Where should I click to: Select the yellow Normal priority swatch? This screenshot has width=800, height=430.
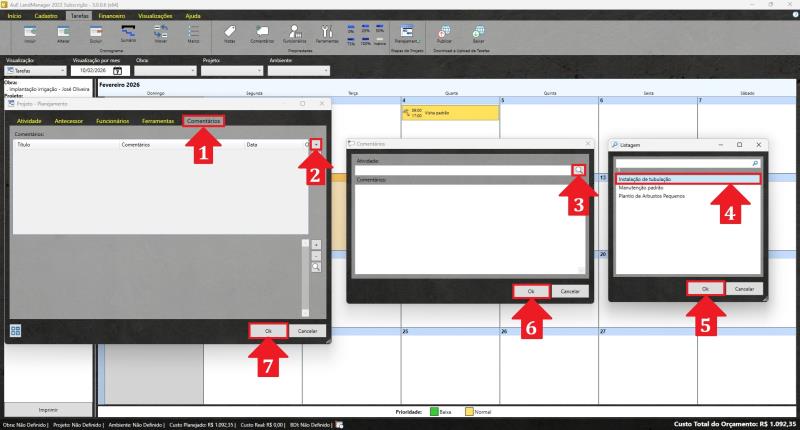468,411
